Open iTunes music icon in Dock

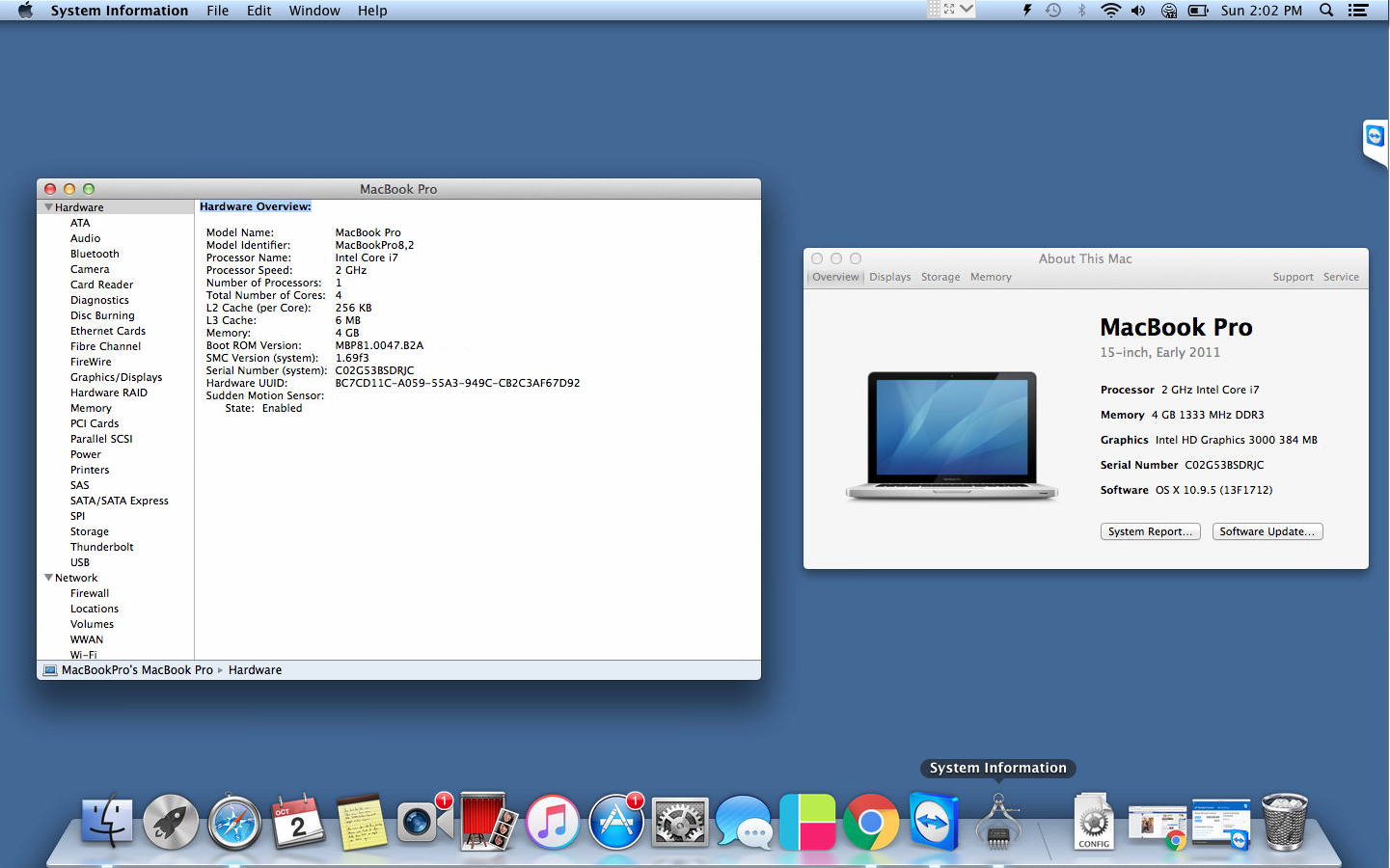click(x=553, y=822)
